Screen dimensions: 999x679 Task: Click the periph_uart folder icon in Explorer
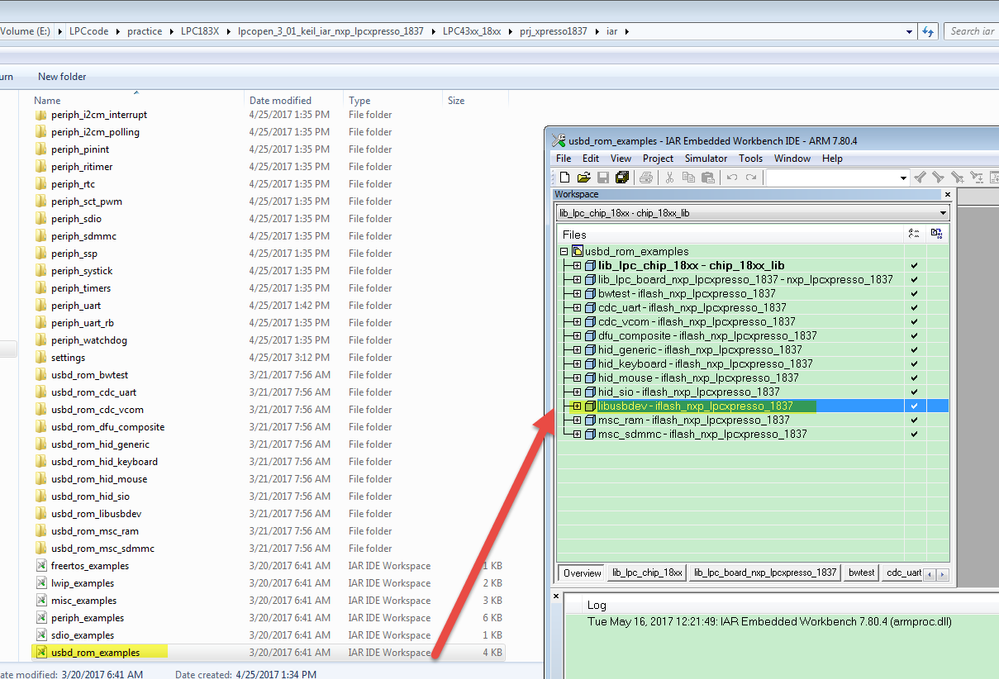pos(41,305)
